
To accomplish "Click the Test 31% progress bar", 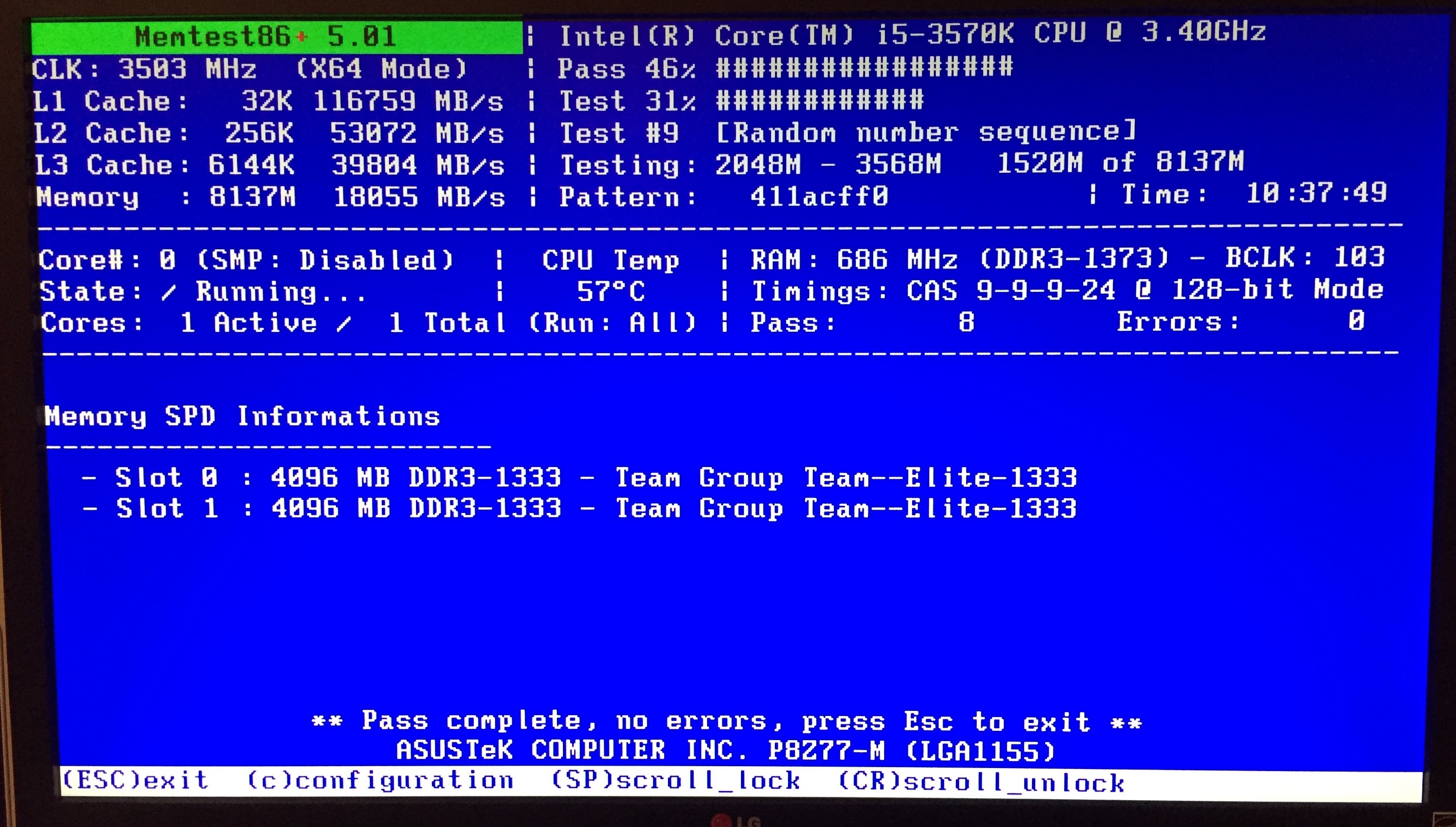I will click(820, 100).
